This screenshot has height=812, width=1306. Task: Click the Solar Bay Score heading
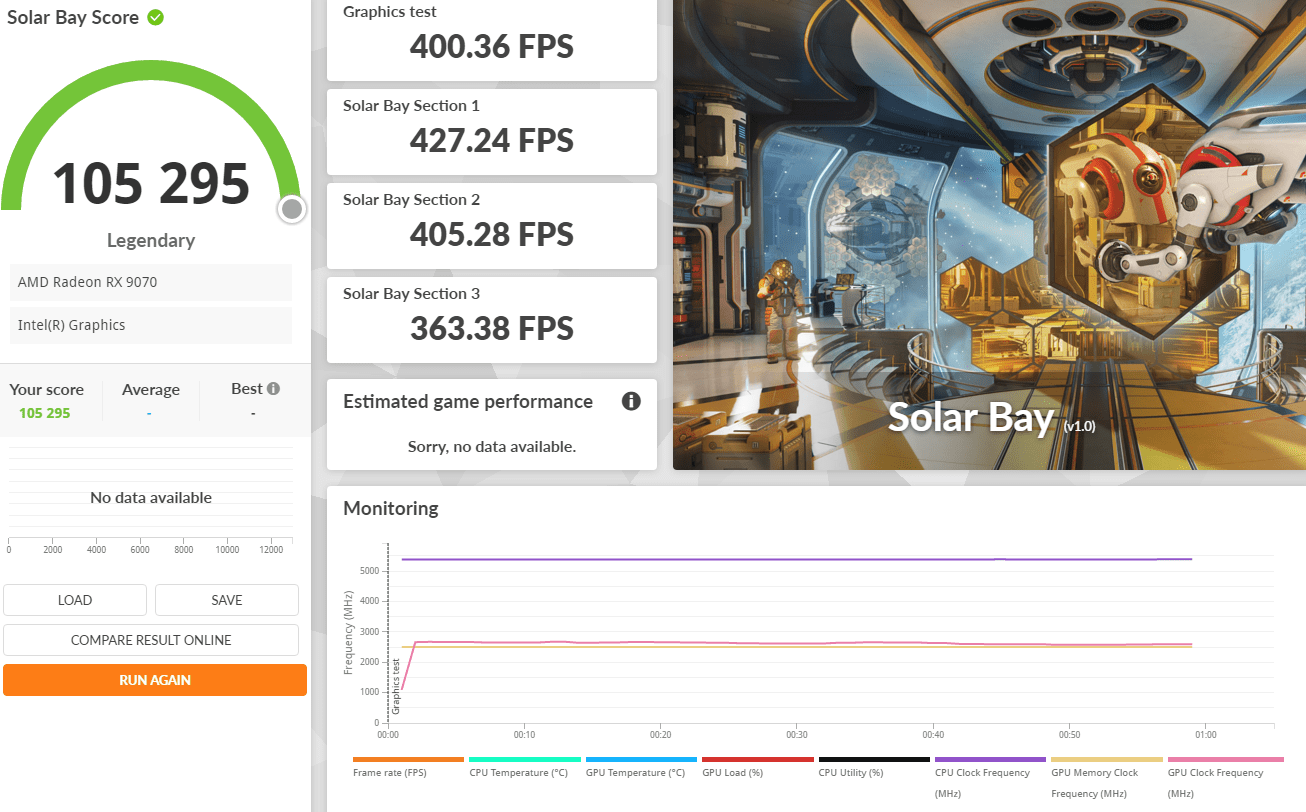(73, 18)
